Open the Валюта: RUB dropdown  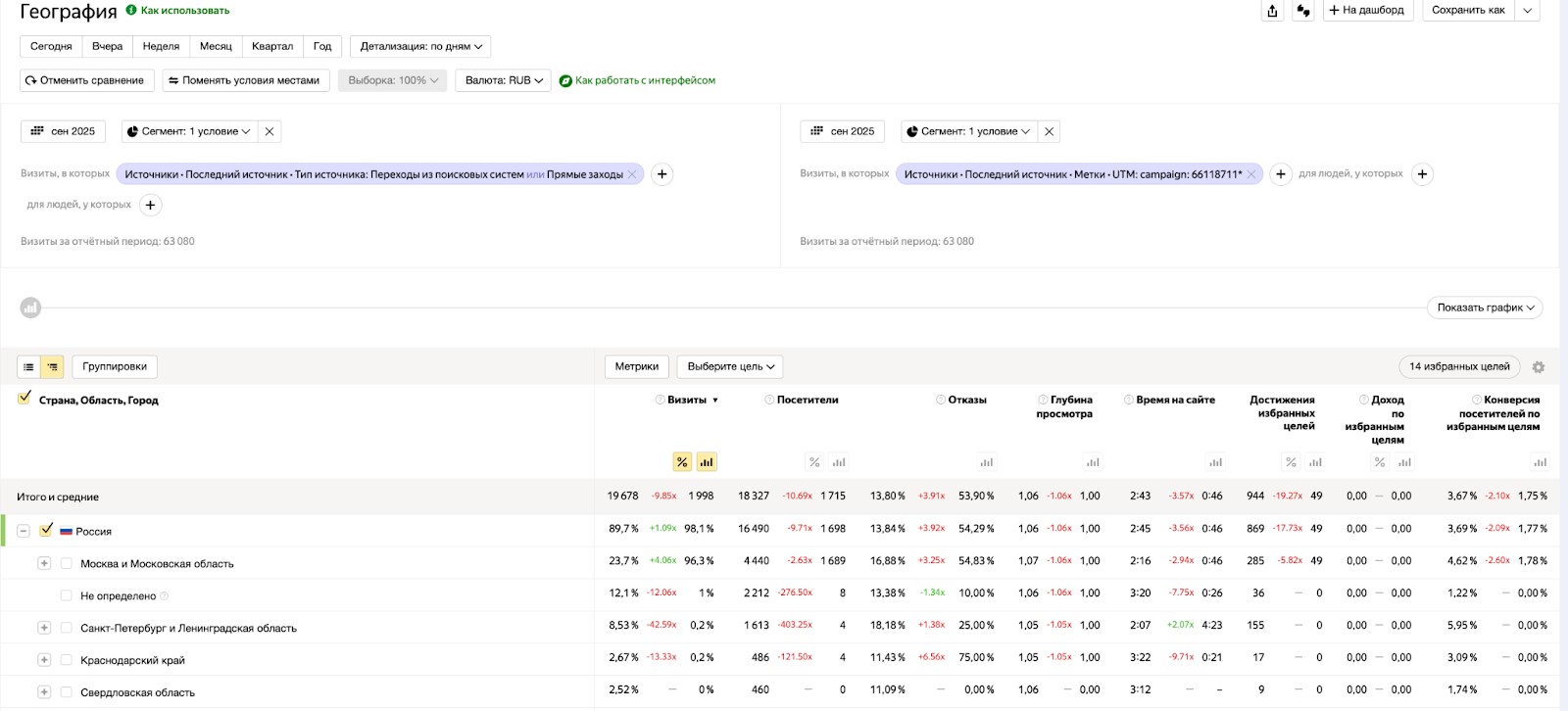point(503,80)
